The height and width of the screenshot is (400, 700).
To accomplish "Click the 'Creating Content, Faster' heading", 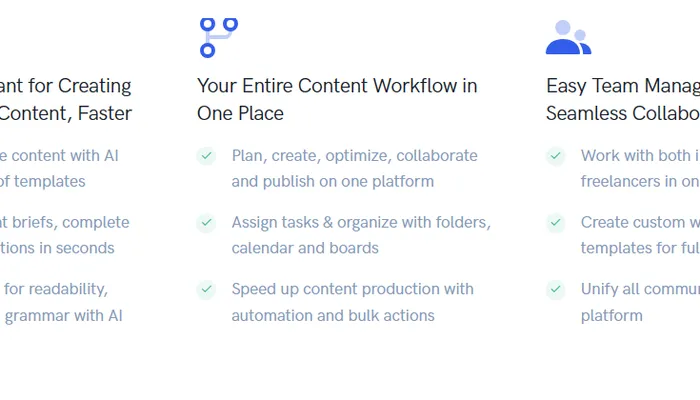I will click(65, 99).
